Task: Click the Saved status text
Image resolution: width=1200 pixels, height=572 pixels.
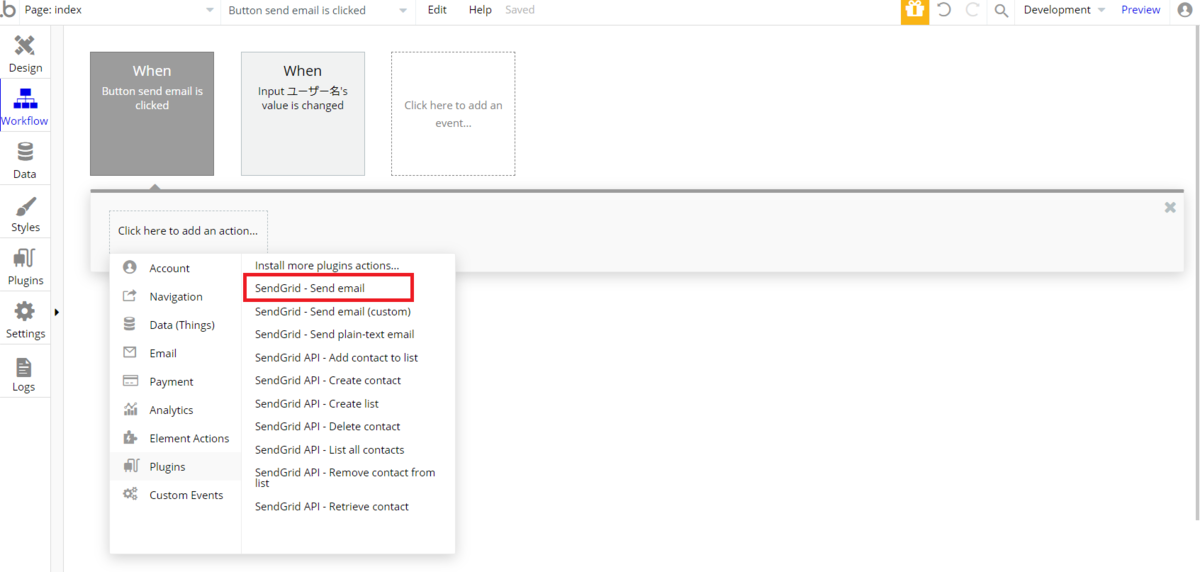Action: point(520,10)
